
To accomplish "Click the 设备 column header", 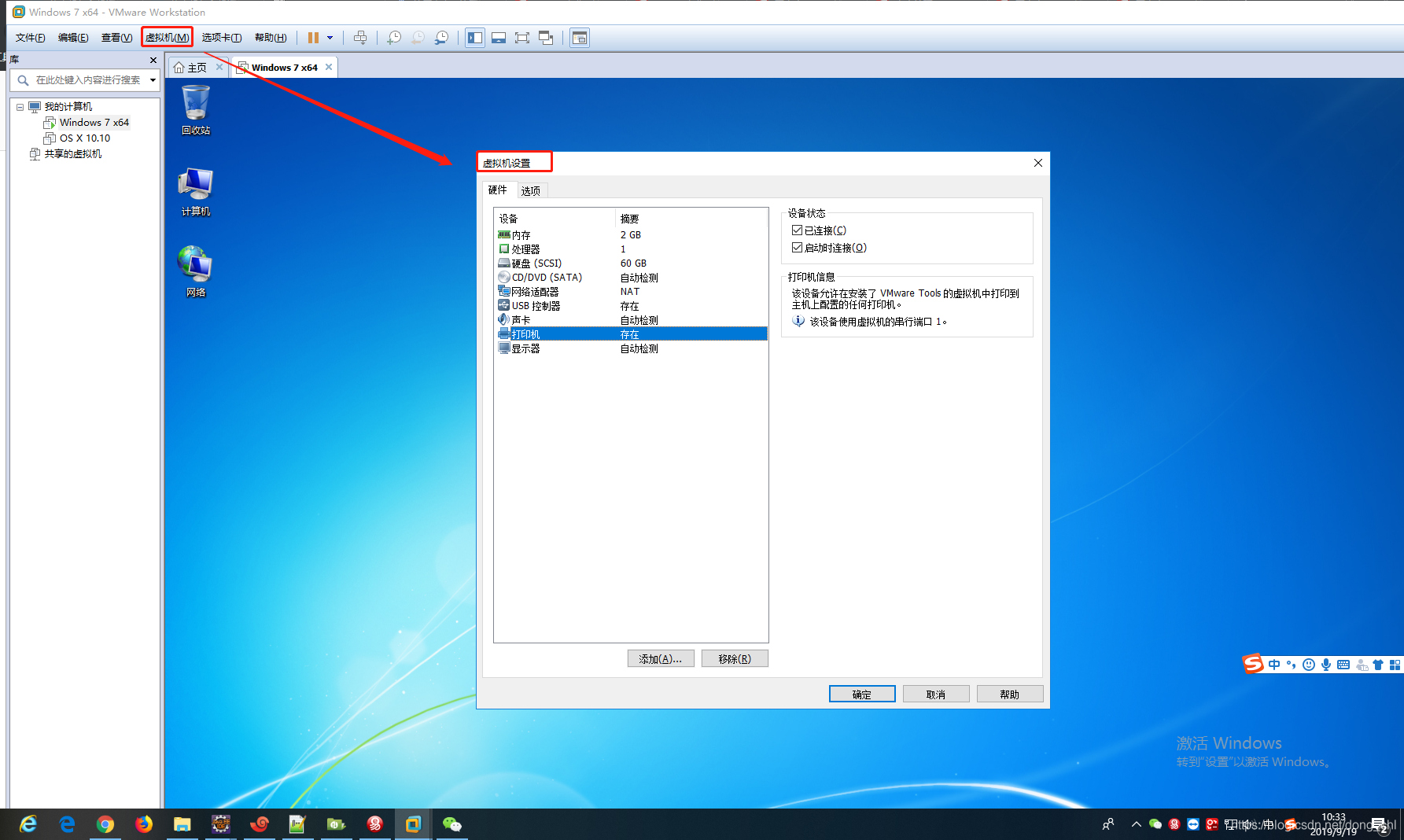I will tap(555, 218).
